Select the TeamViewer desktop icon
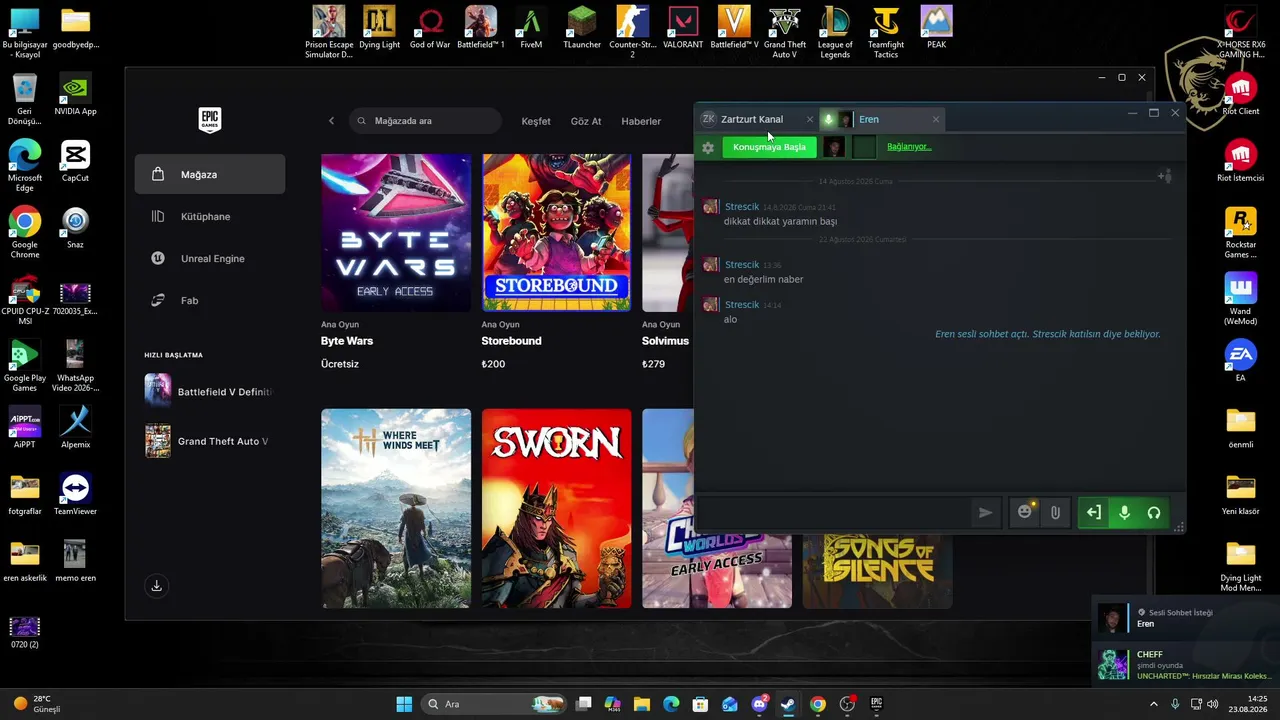Image resolution: width=1280 pixels, height=720 pixels. 75,495
